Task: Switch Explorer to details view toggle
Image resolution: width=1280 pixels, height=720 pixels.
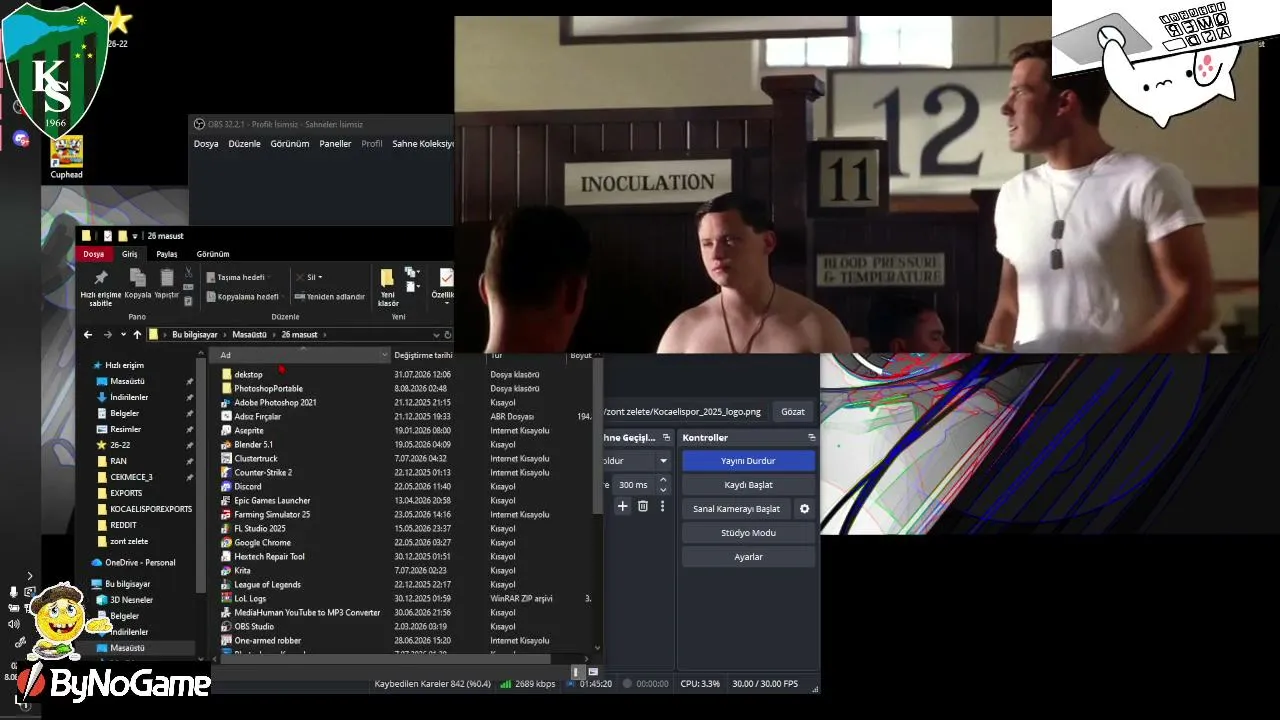Action: [x=577, y=672]
